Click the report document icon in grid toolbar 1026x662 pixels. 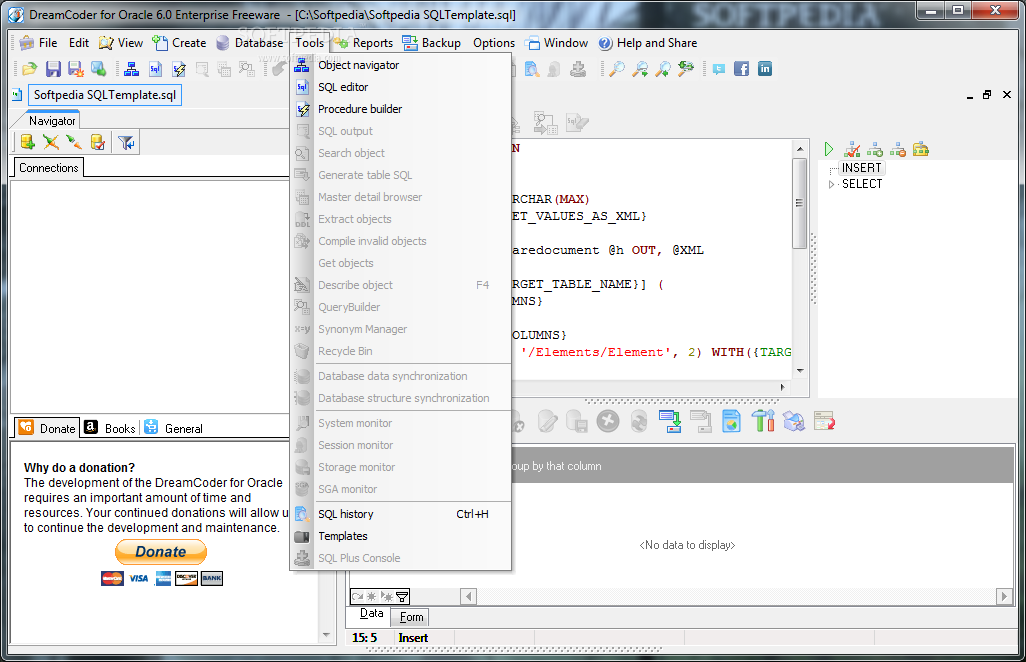(x=731, y=422)
